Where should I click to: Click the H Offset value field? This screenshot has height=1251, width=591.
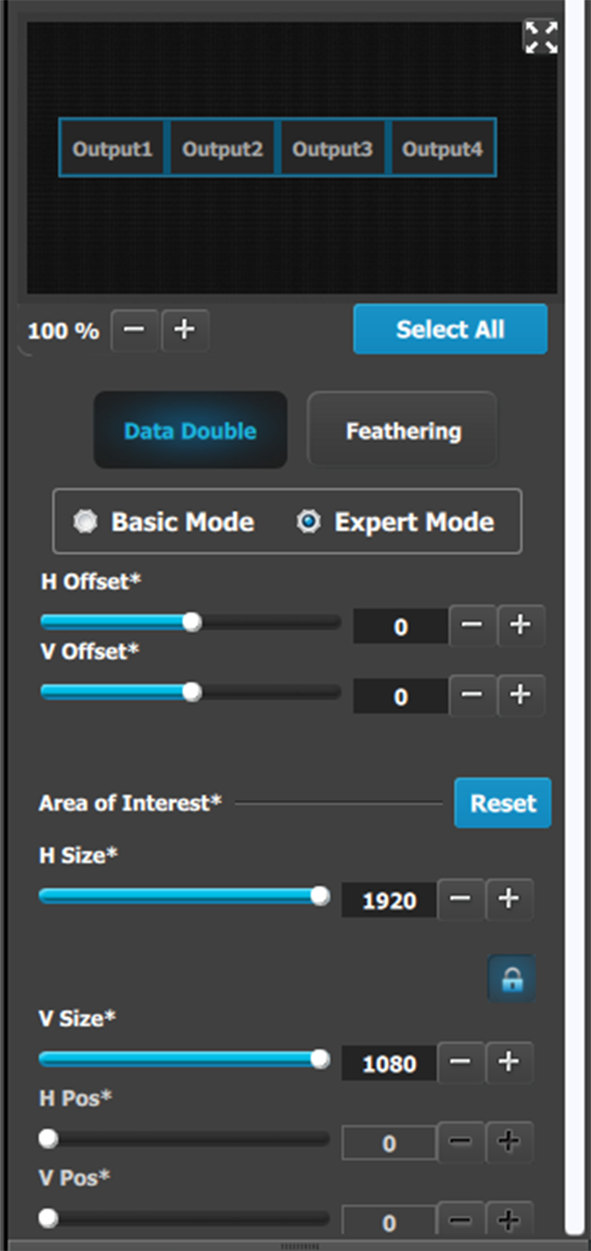[401, 627]
